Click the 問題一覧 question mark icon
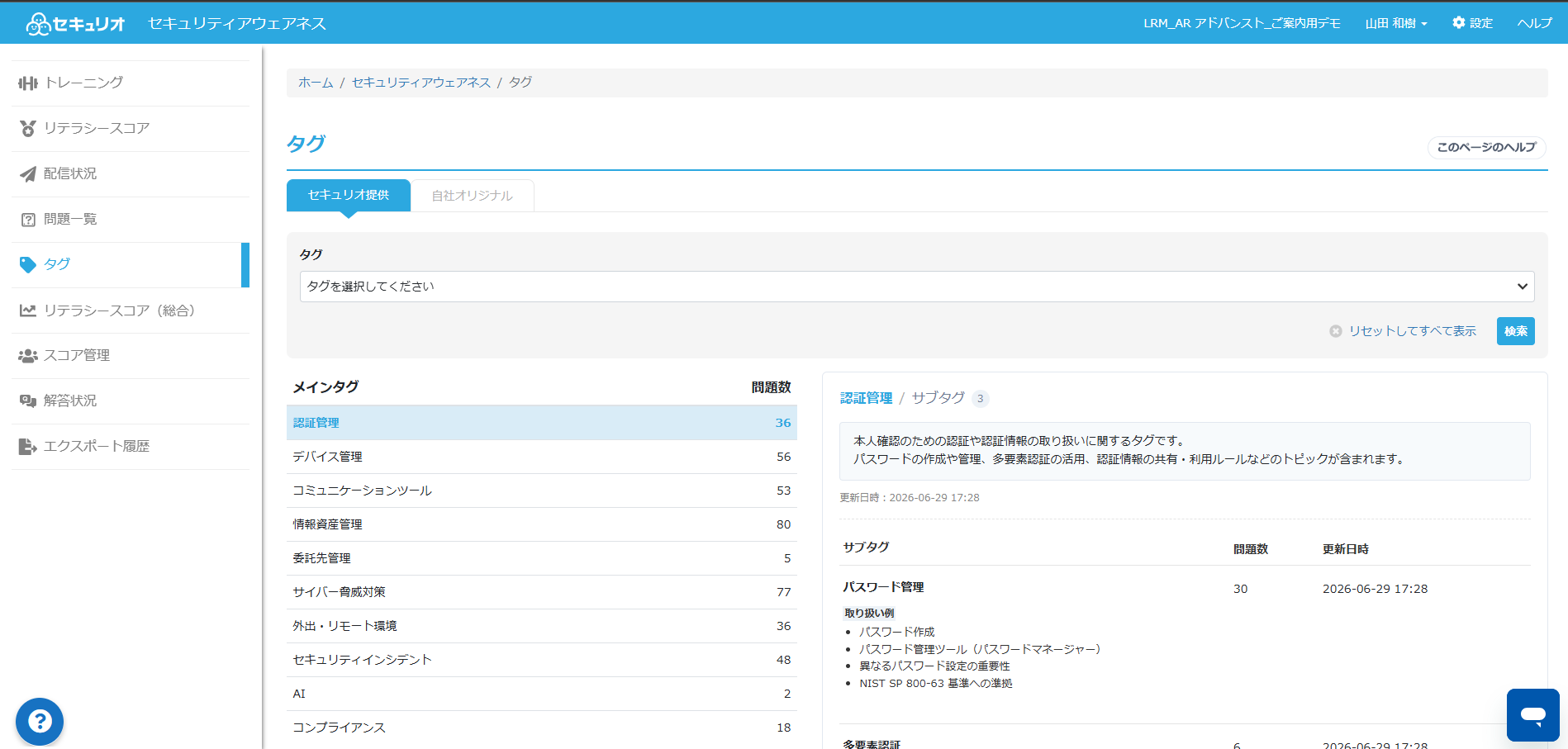The height and width of the screenshot is (749, 1568). click(28, 220)
